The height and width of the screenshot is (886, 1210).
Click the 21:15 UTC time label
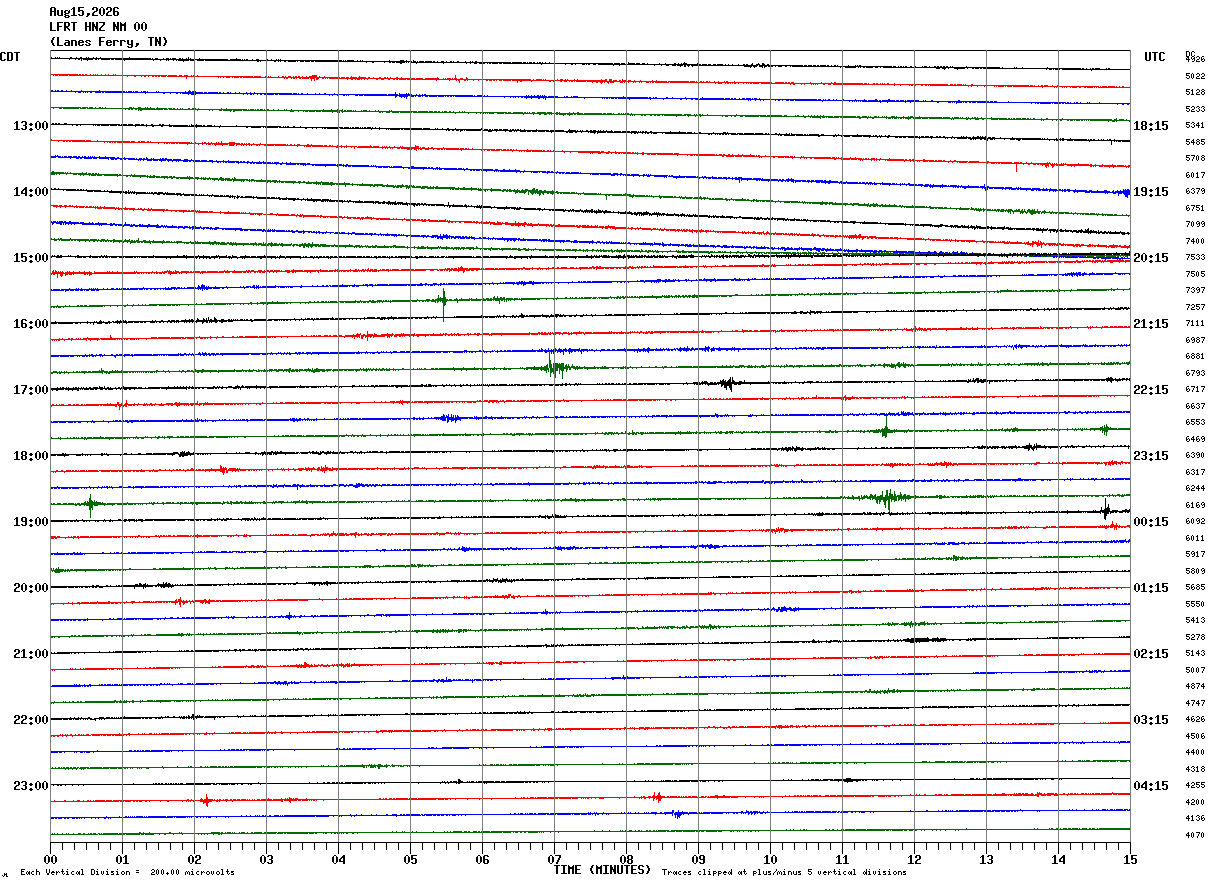(1151, 324)
